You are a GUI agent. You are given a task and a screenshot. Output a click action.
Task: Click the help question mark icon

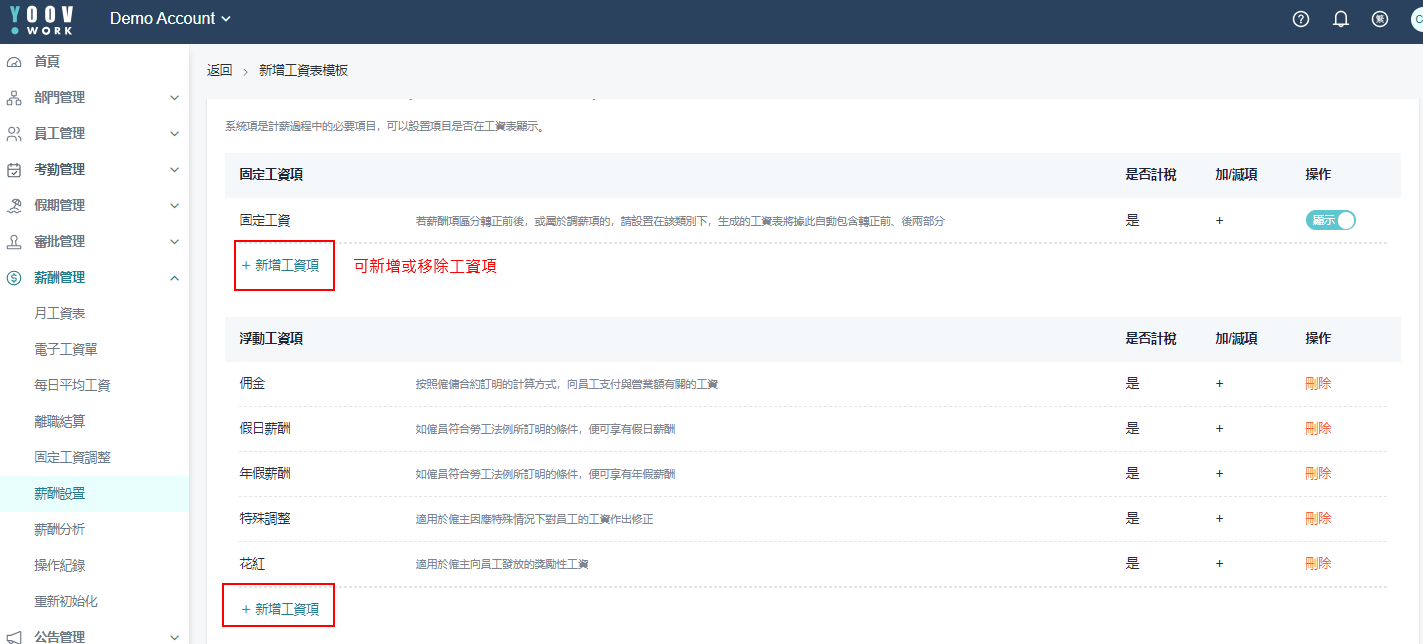1301,19
